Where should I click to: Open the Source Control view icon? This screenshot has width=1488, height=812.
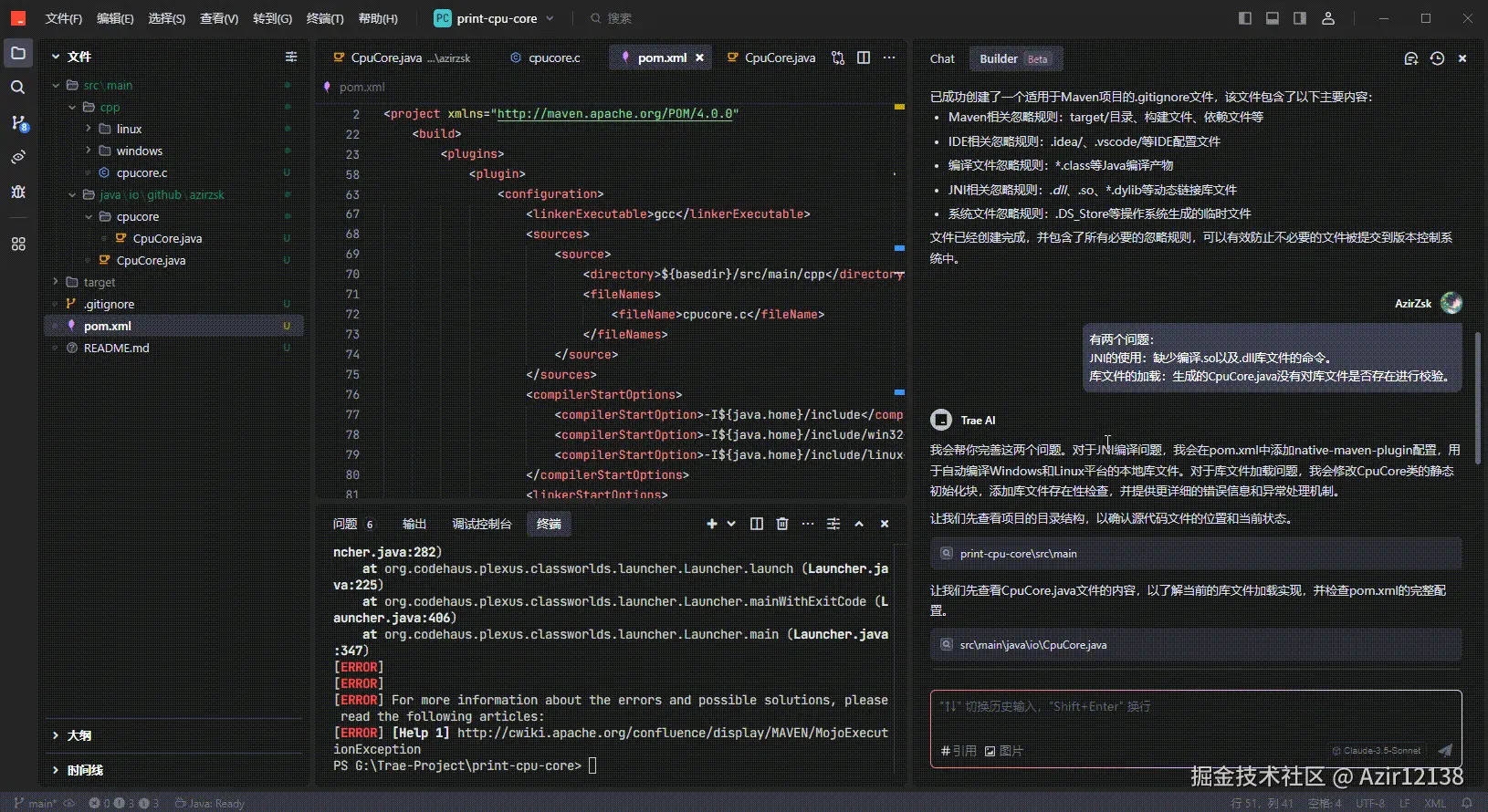[18, 122]
